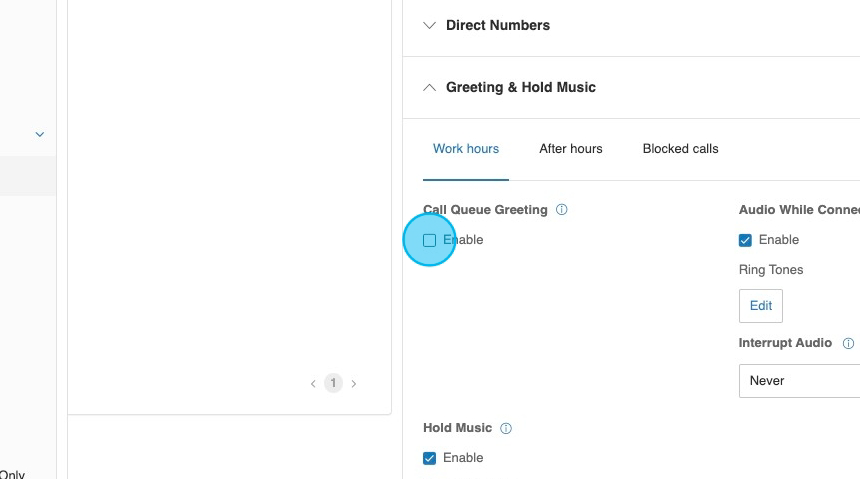The image size is (860, 479).
Task: Select the Work hours tab
Action: point(465,149)
